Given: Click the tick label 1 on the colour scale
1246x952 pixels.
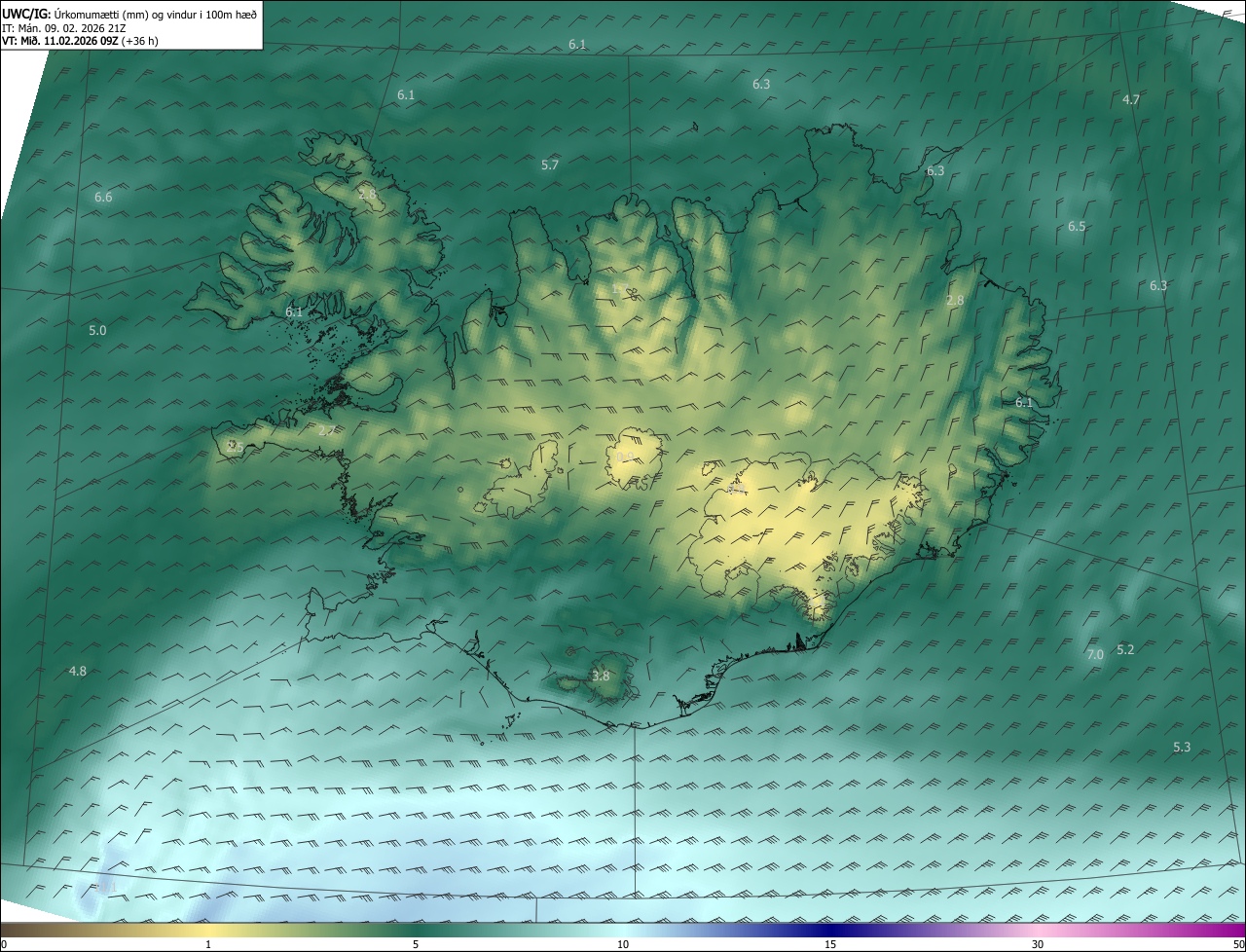Looking at the screenshot, I should [x=208, y=944].
